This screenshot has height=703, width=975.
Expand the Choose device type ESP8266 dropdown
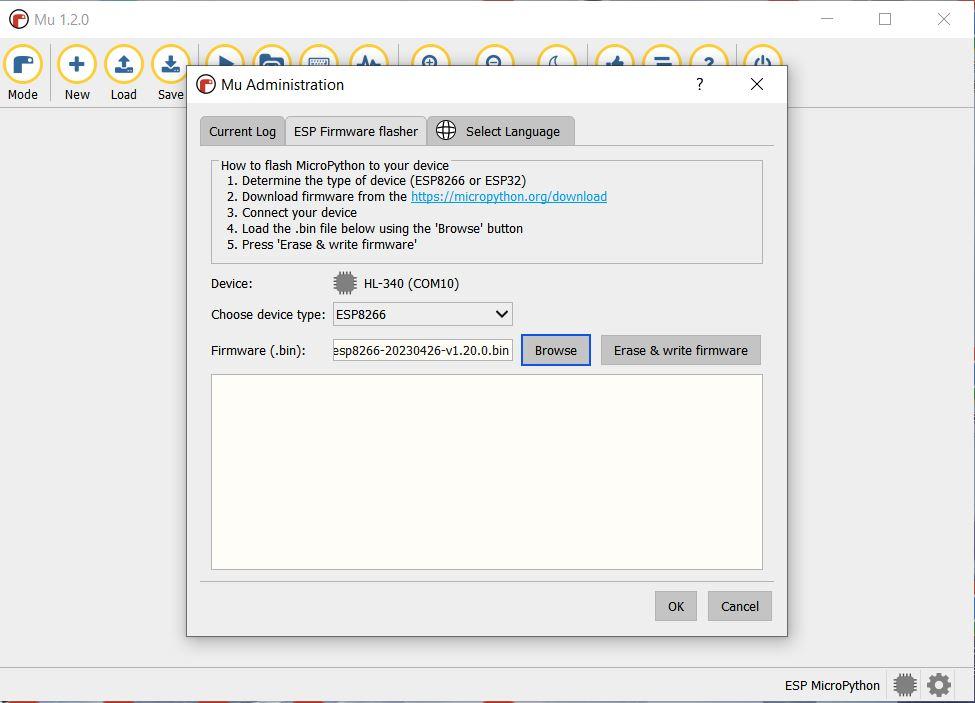coord(423,315)
